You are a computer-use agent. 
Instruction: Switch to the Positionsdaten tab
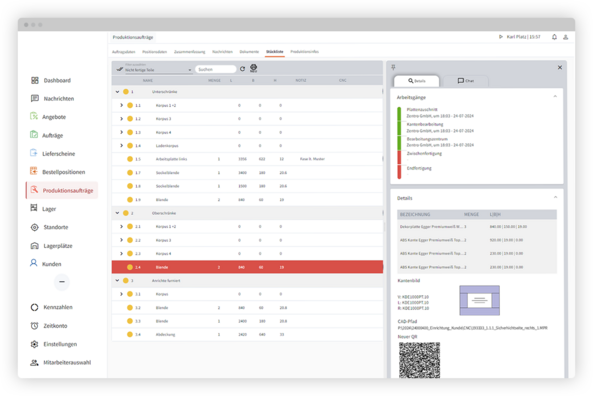coord(154,52)
